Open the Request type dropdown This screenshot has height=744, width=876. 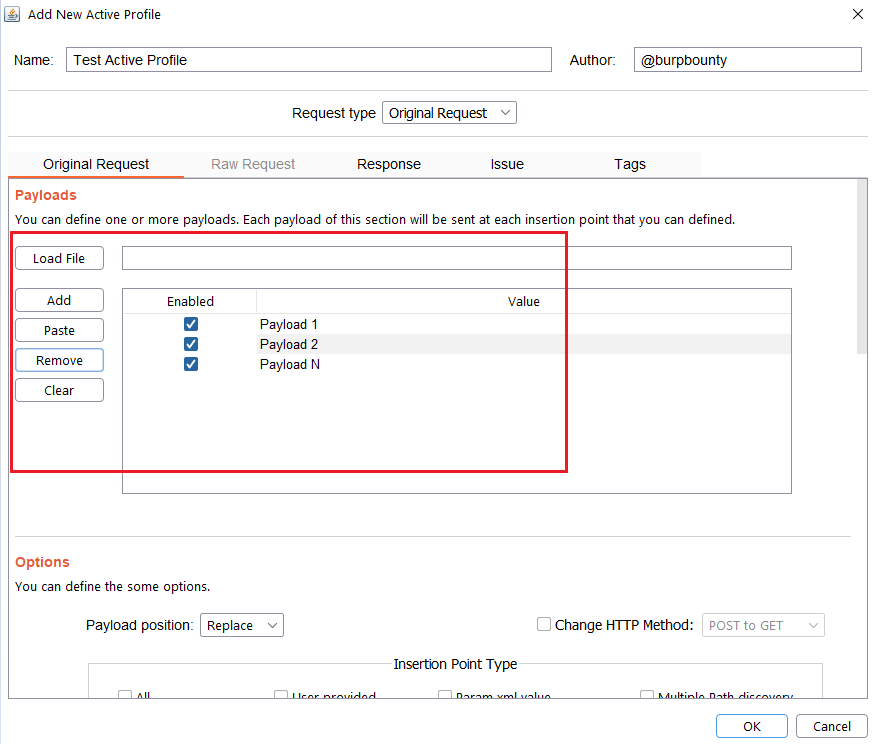[449, 113]
